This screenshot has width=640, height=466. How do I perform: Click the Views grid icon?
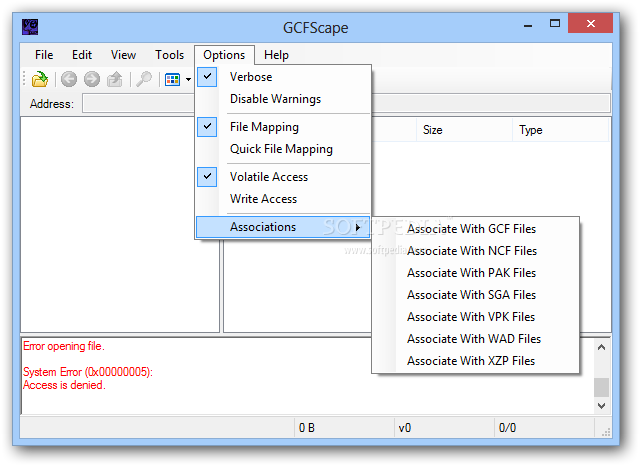(x=172, y=80)
